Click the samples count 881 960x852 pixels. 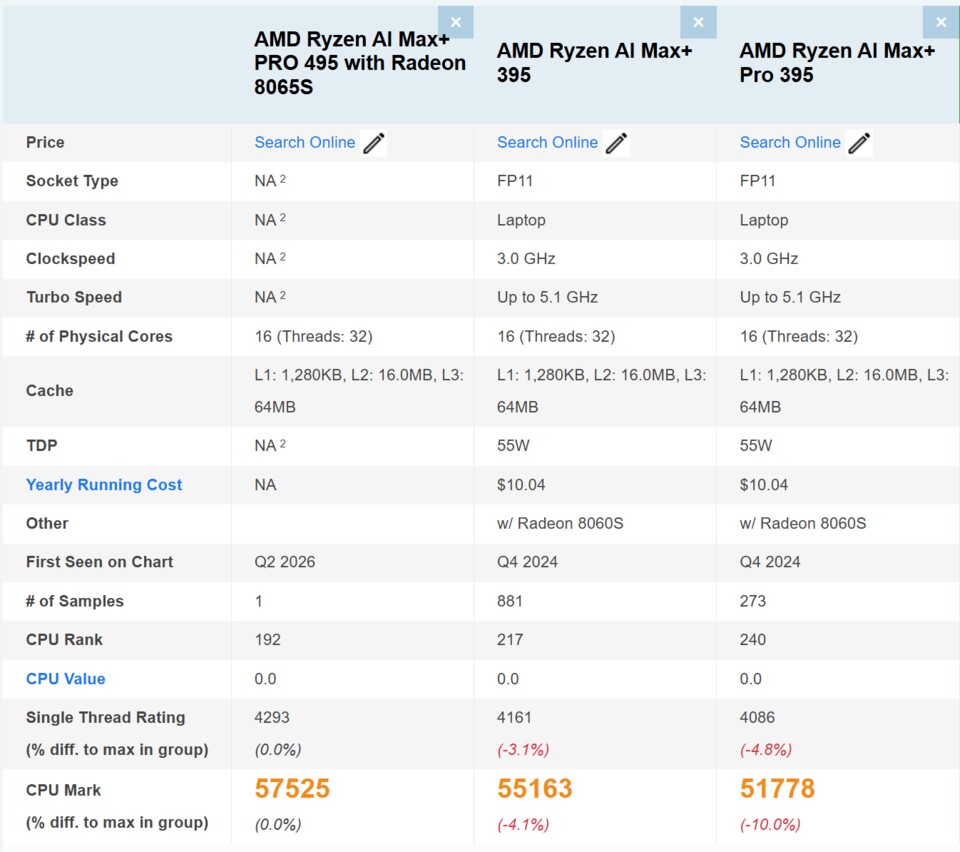509,601
